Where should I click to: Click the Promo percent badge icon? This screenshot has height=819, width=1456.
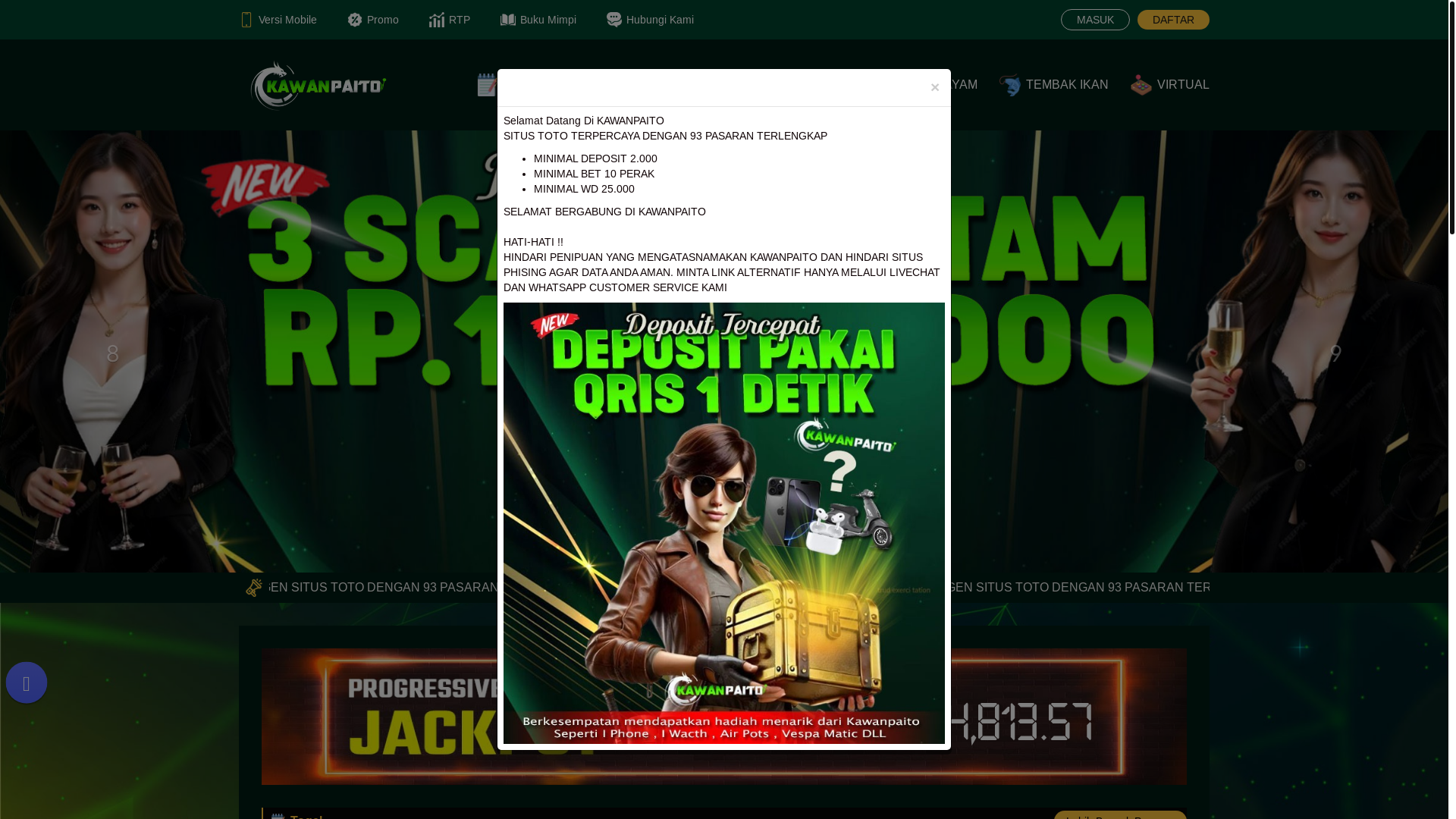[355, 20]
